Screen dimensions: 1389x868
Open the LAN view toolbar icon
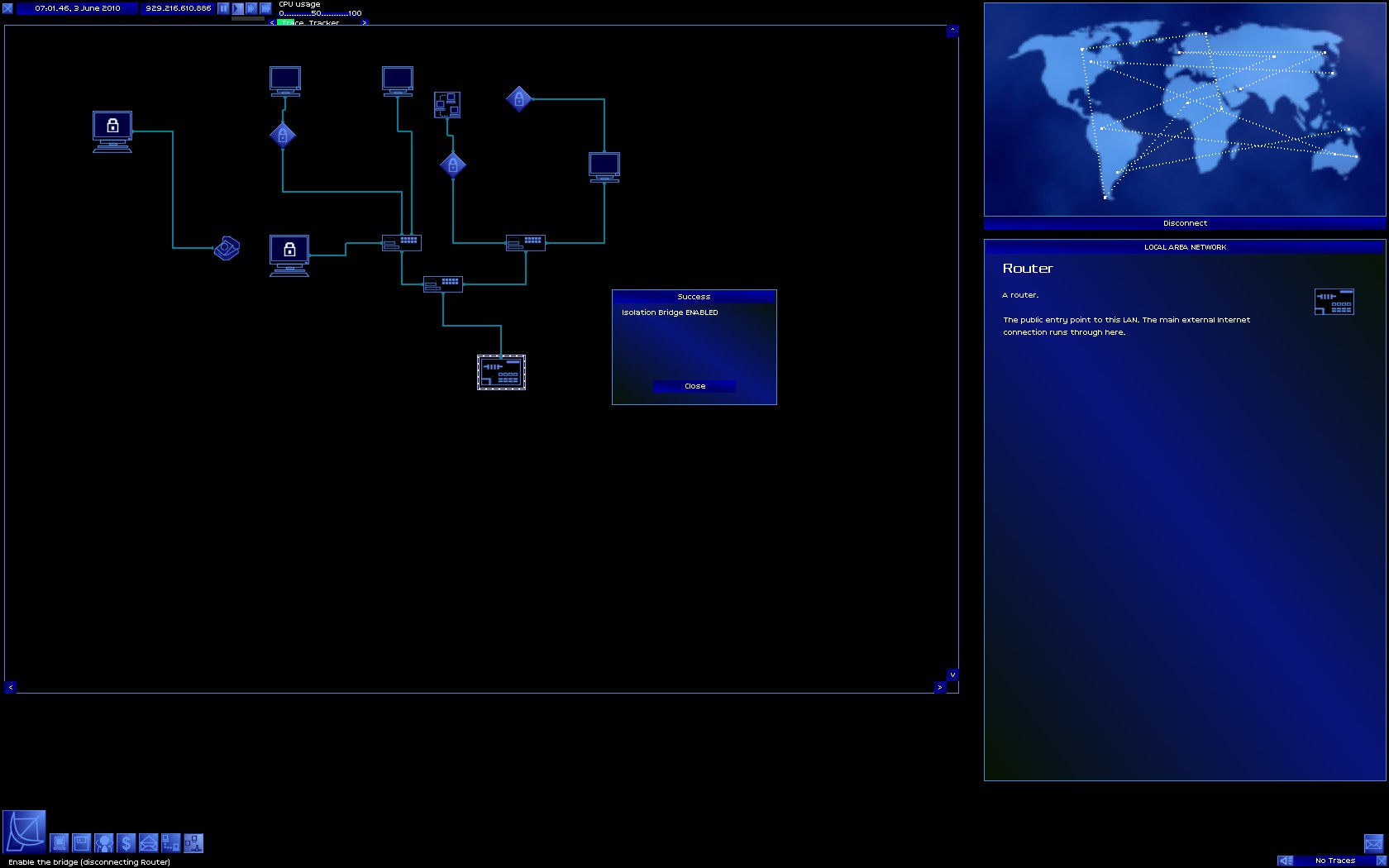click(x=193, y=843)
